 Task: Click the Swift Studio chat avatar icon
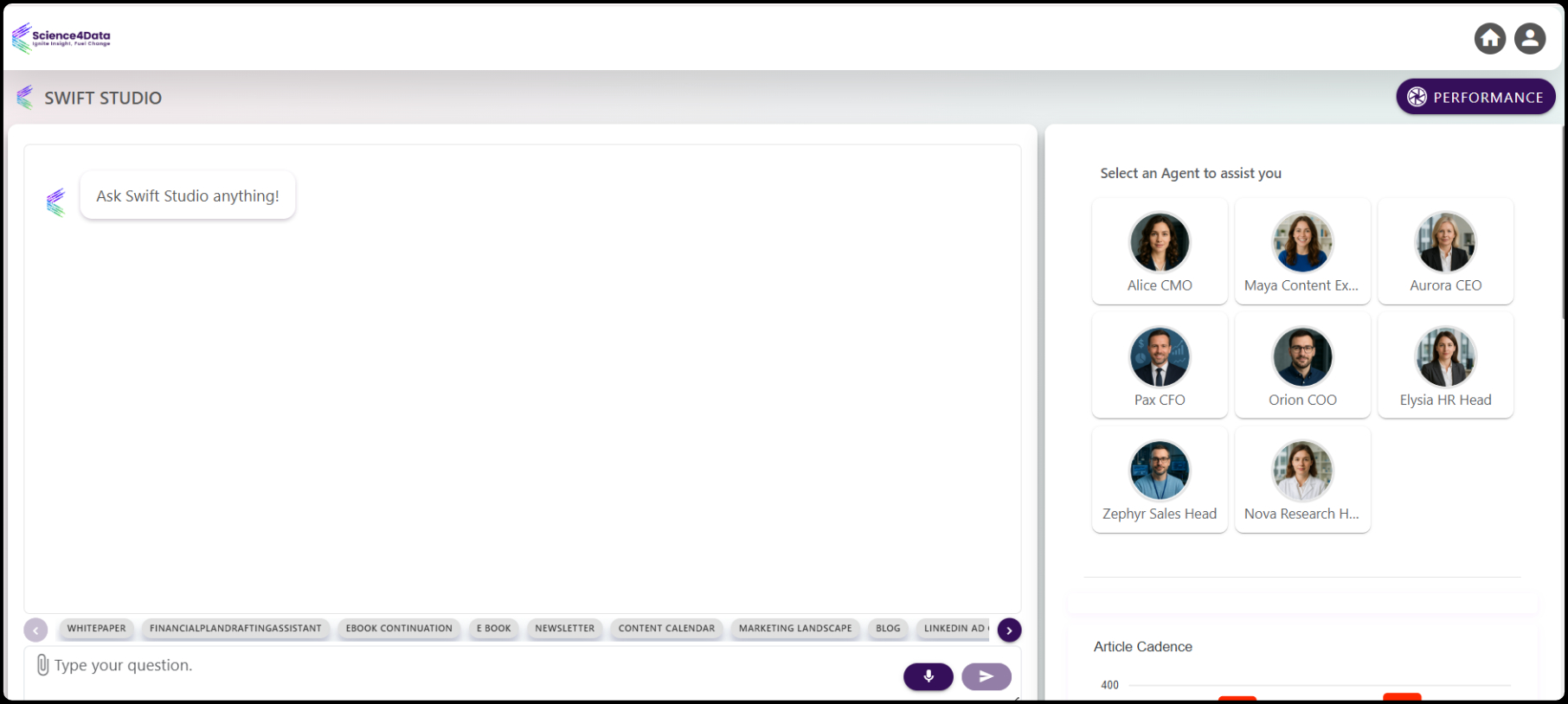click(x=56, y=202)
